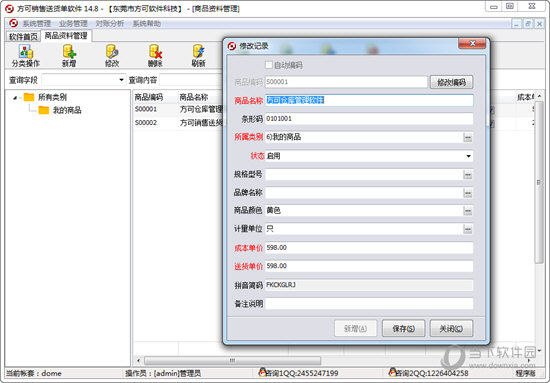Screen dimensions: 550x383
Task: Switch to the 软件首页 tab
Action: click(23, 36)
